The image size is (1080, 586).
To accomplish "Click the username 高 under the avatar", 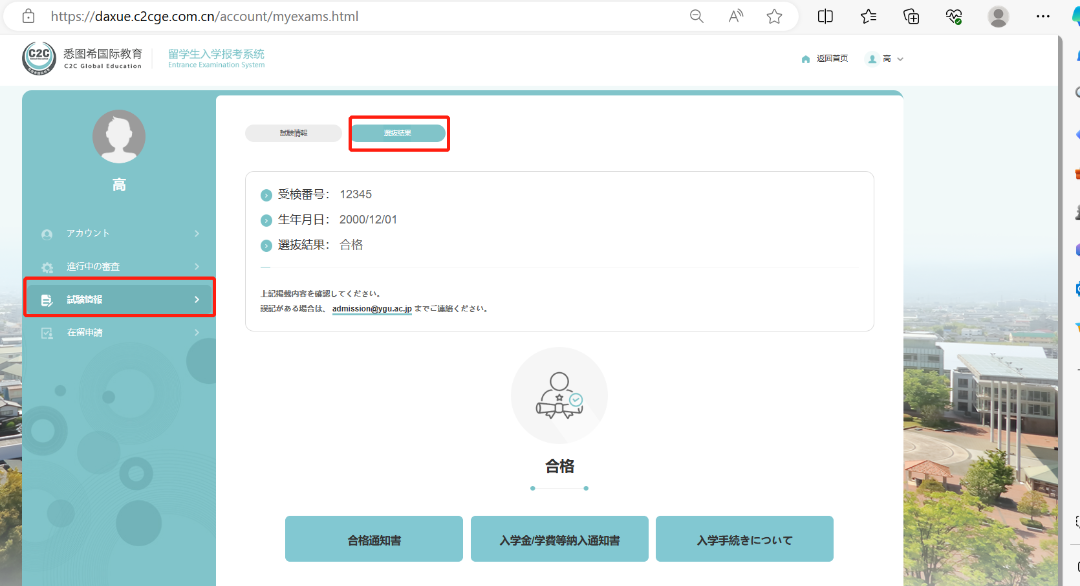I will pos(119,185).
